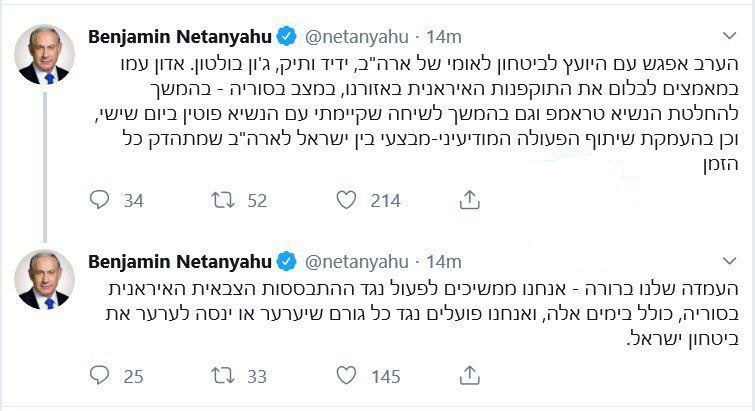The width and height of the screenshot is (755, 411).
Task: Retweet the tweet showing 52 retweets
Action: (x=222, y=201)
